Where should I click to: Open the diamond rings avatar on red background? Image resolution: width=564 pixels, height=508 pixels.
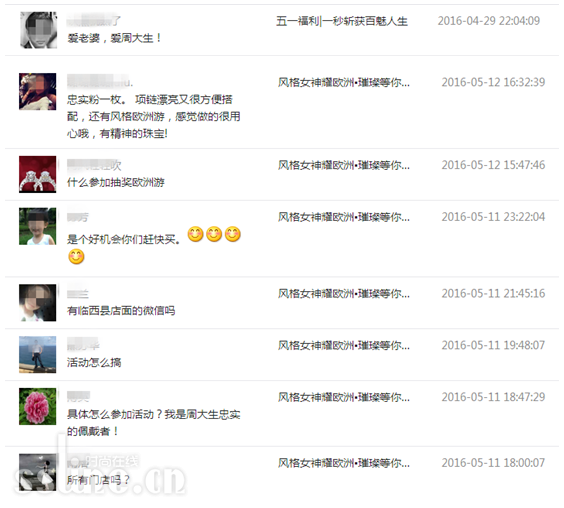[x=37, y=174]
